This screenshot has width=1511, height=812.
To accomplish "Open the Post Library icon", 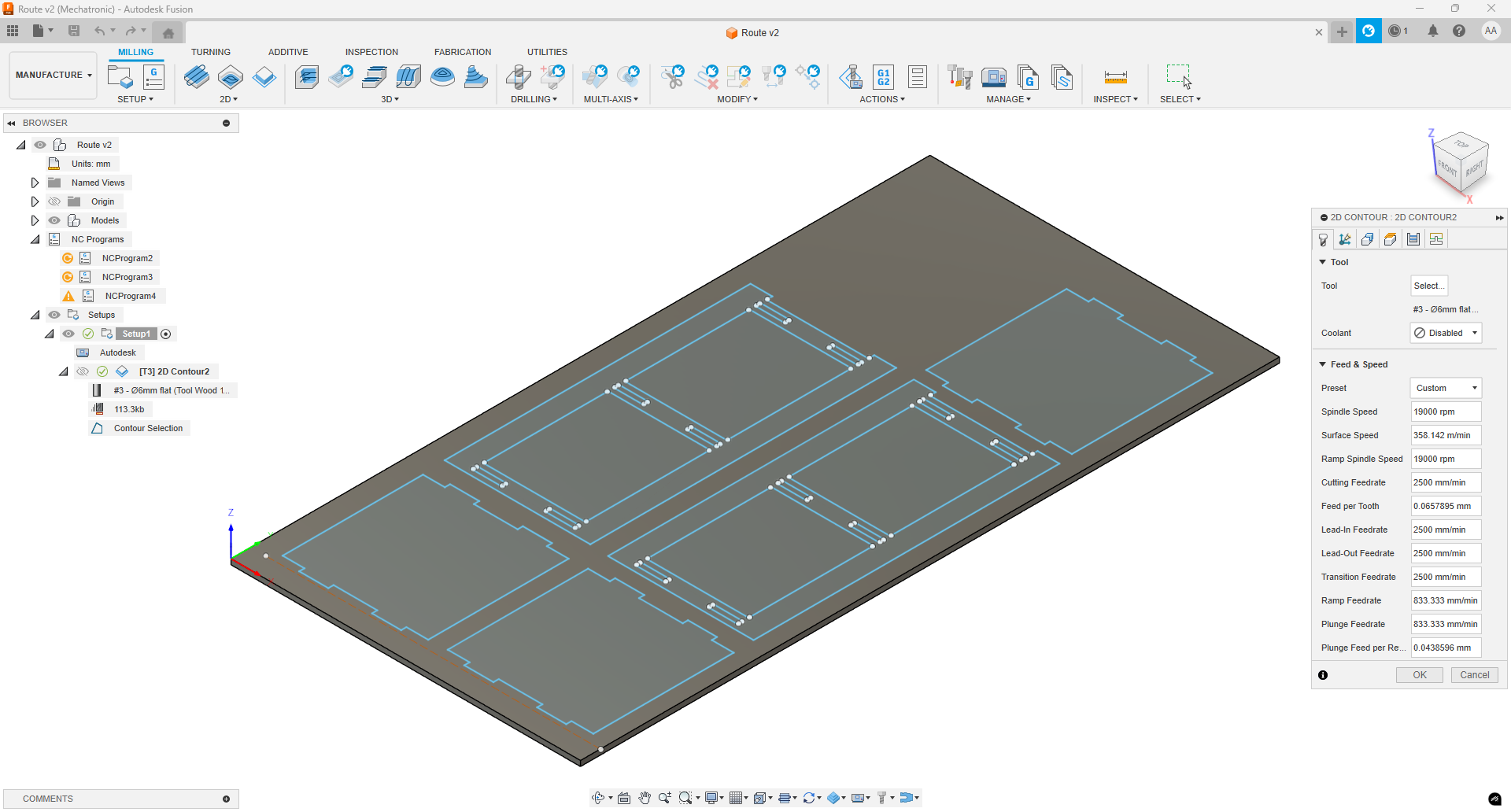I will pos(1028,77).
